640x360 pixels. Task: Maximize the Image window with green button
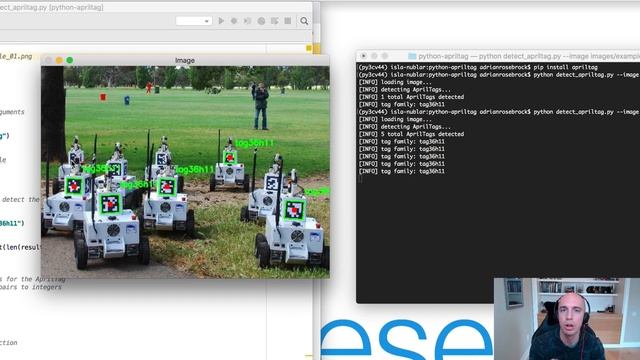click(70, 60)
